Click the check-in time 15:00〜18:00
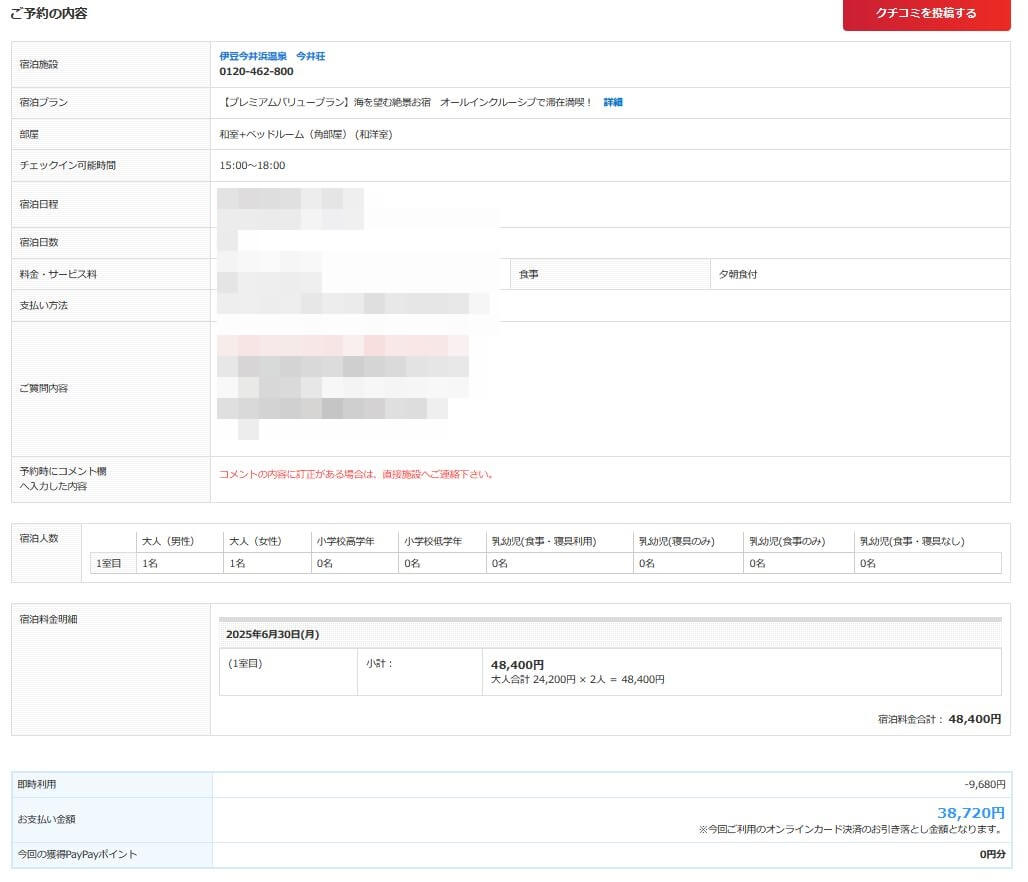The width and height of the screenshot is (1028, 882). pyautogui.click(x=252, y=165)
